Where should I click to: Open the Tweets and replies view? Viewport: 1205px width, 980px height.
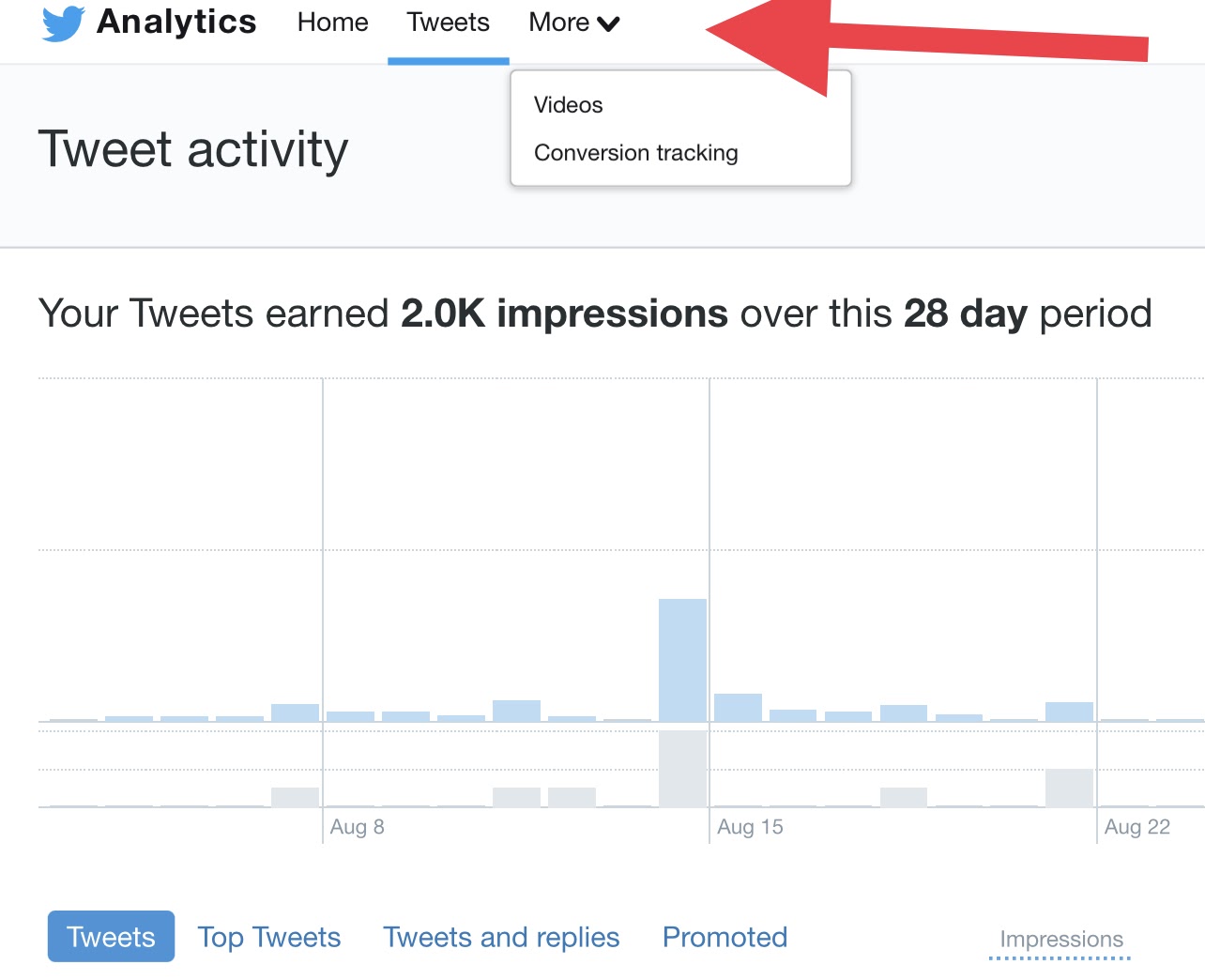click(x=501, y=936)
